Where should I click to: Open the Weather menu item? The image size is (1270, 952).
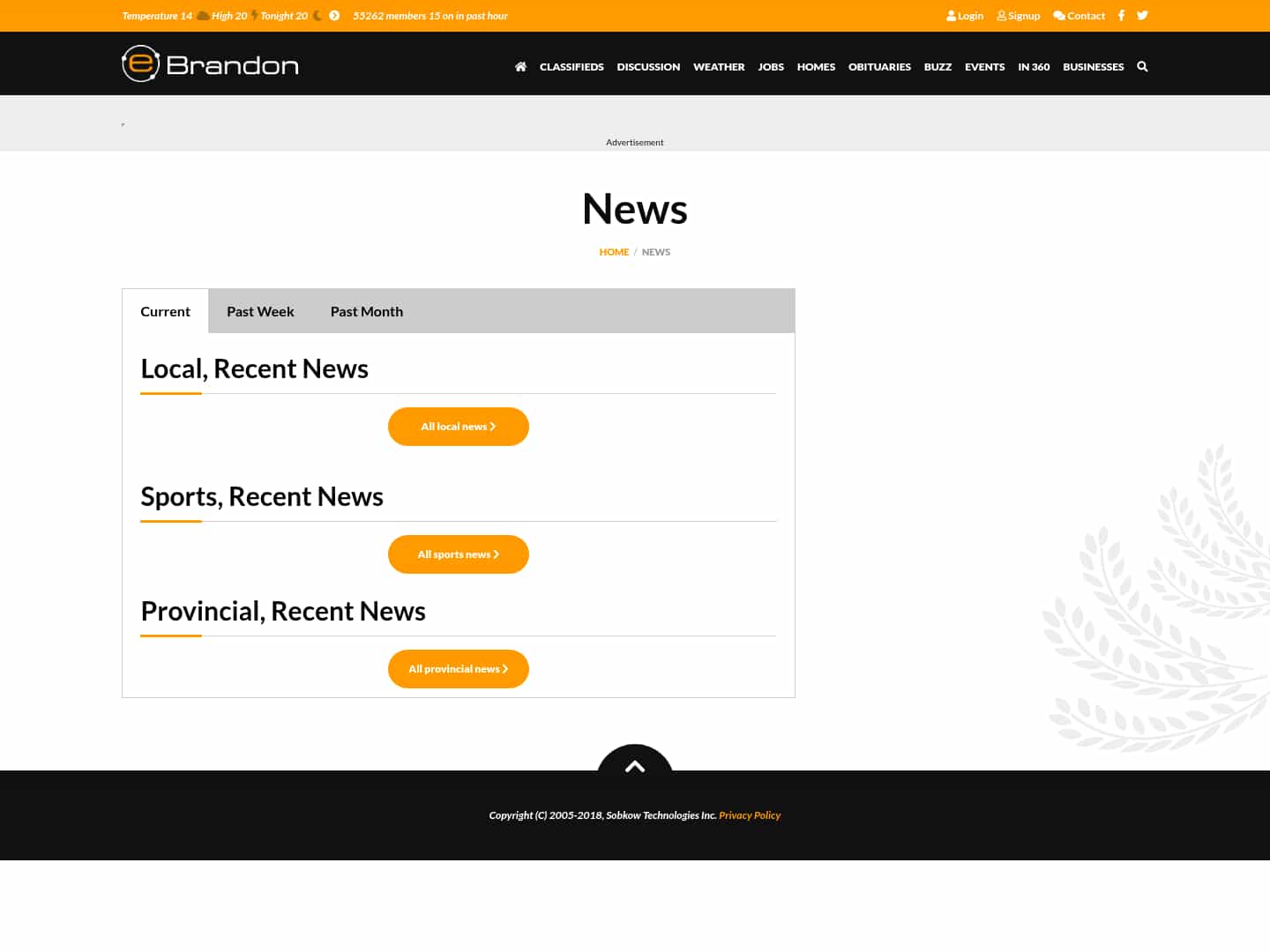(x=719, y=67)
